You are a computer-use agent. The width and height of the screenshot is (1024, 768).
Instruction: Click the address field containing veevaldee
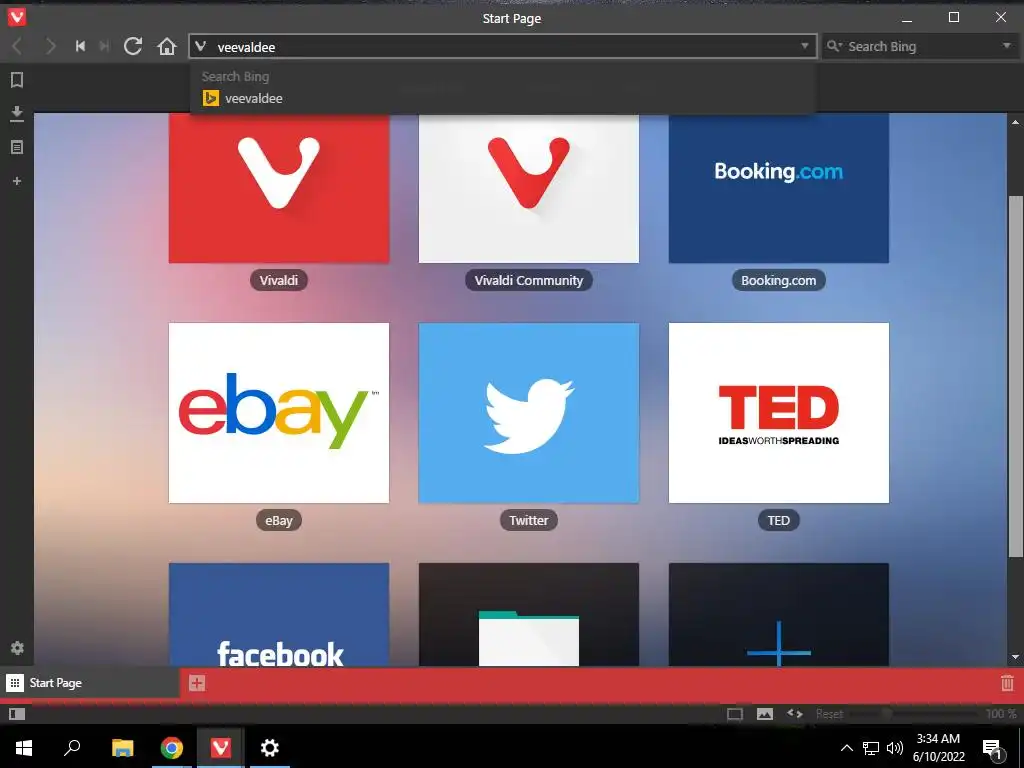point(505,46)
